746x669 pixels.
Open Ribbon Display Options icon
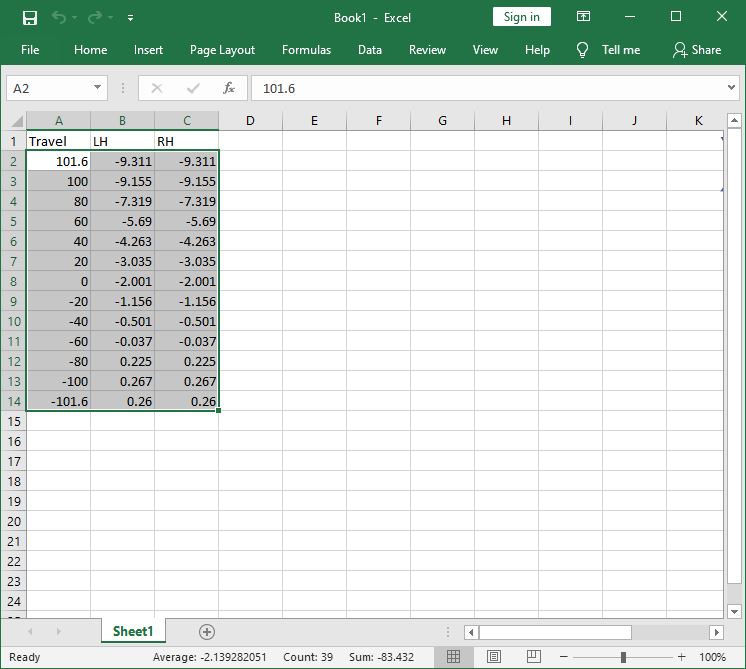pyautogui.click(x=583, y=17)
